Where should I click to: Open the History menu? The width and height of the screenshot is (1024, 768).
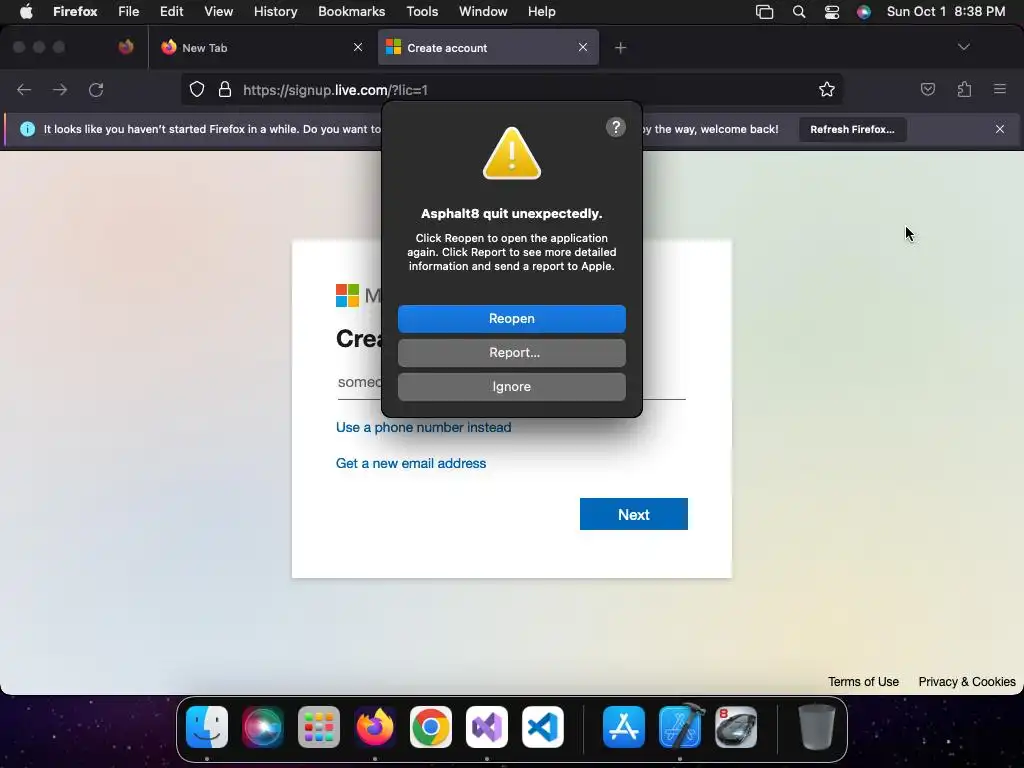point(275,12)
